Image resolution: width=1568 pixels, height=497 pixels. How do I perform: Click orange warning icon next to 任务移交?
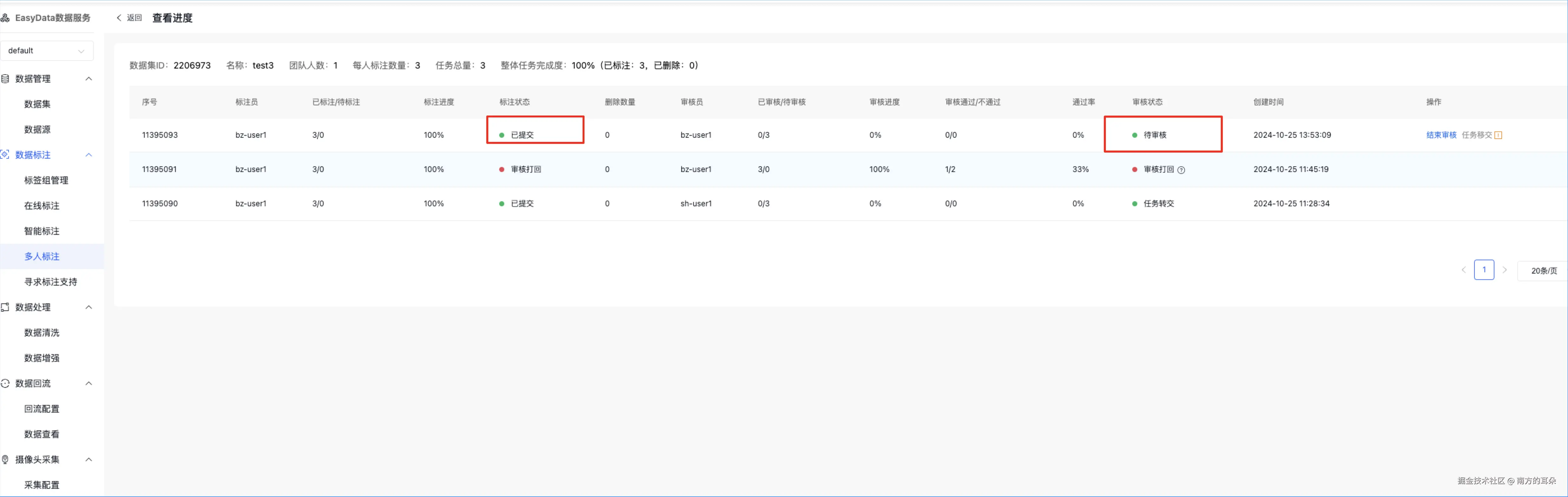(1498, 135)
